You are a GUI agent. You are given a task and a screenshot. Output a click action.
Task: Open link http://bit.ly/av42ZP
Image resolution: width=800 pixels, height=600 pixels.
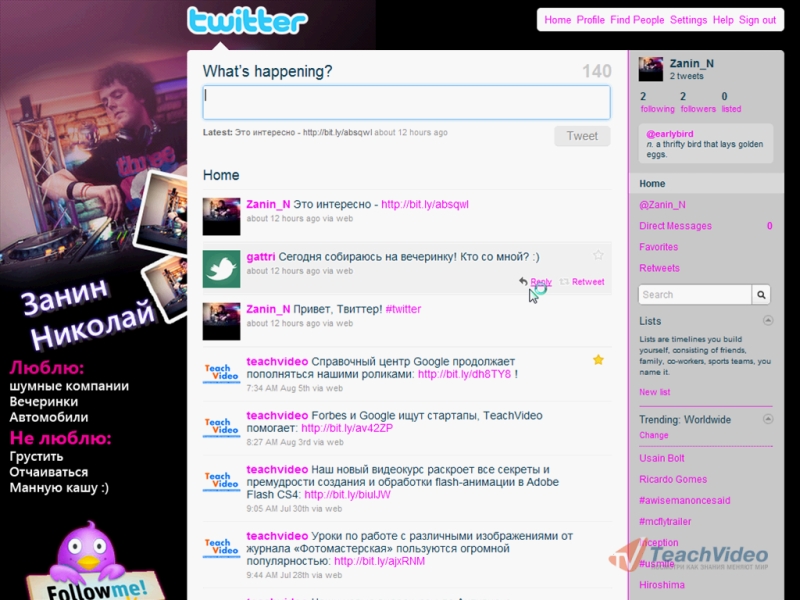[347, 428]
